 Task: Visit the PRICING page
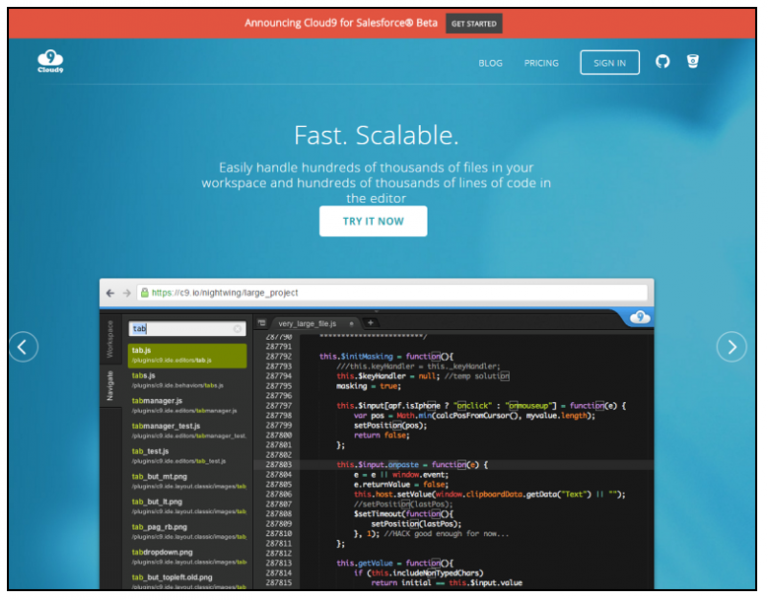[x=541, y=63]
